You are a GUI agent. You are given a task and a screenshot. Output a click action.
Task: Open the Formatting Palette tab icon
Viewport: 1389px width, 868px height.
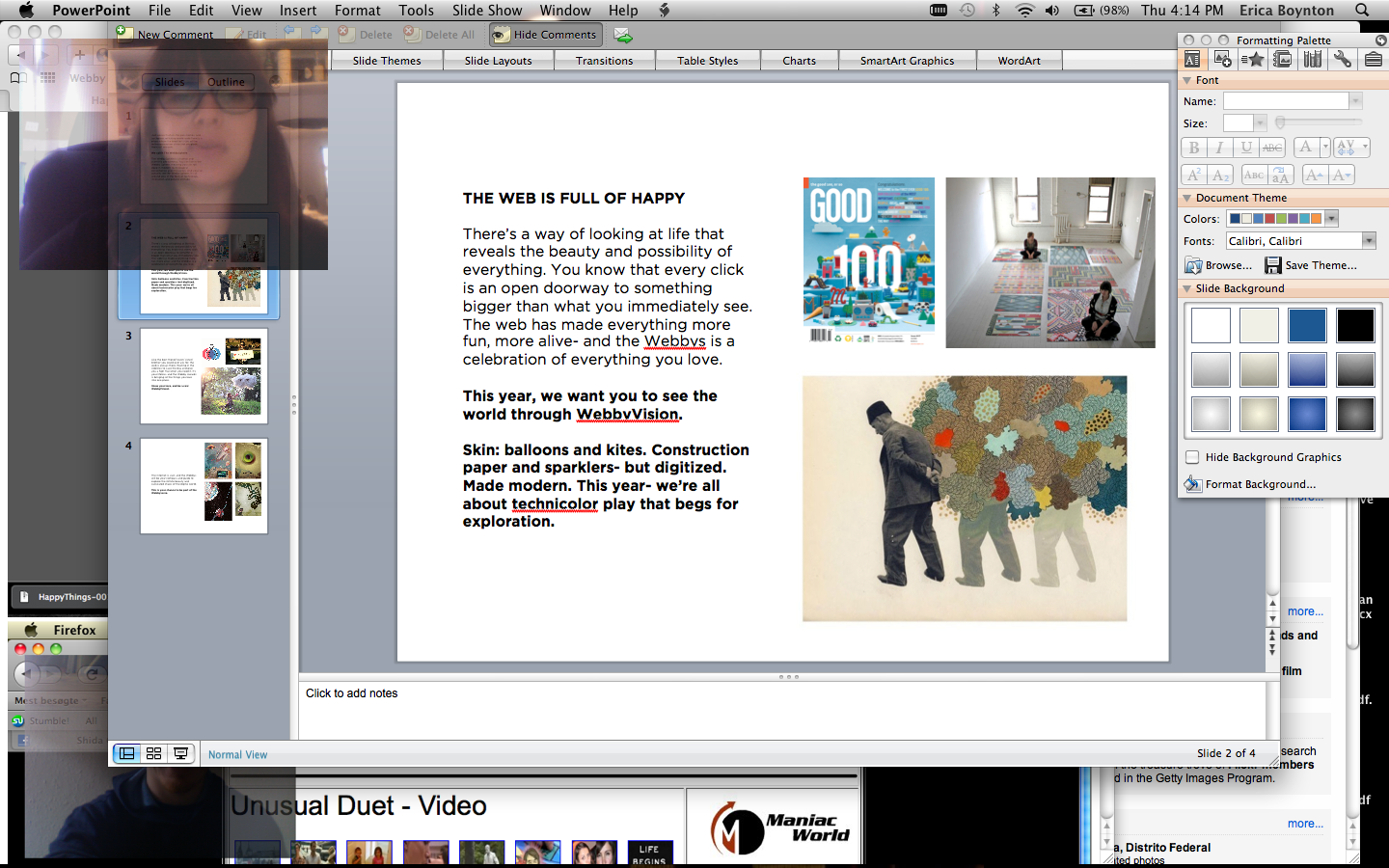(1192, 60)
